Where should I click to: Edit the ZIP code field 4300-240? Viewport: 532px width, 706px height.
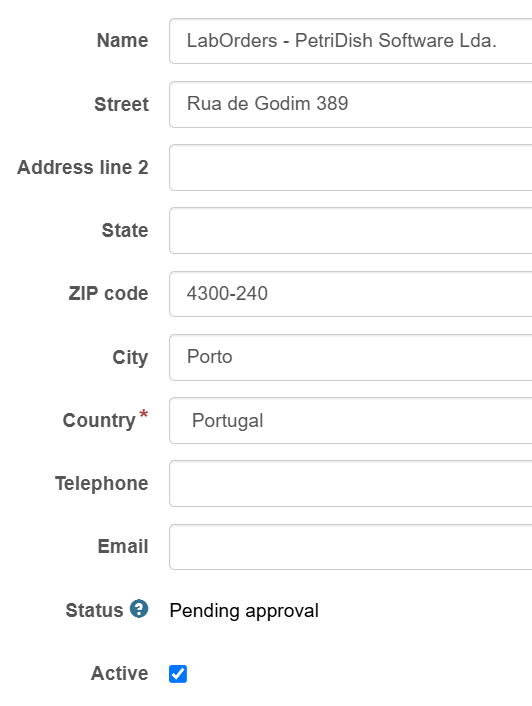(351, 294)
